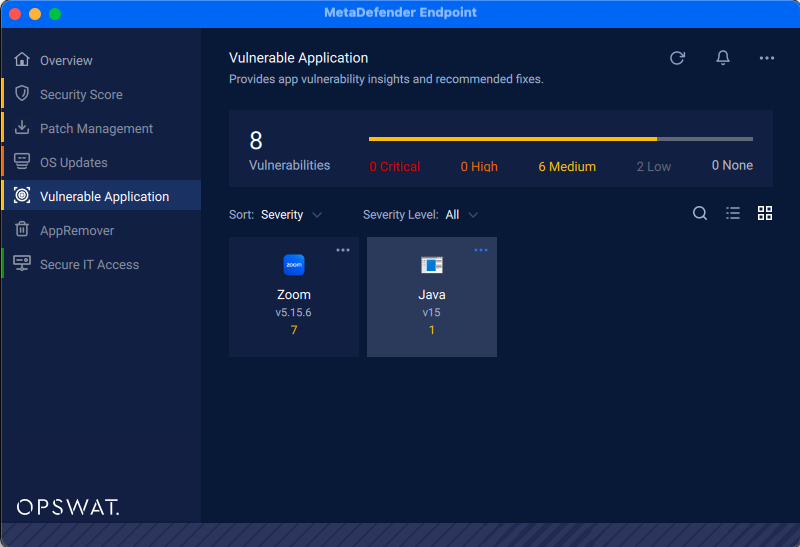Click the gray low severity bar segment

click(x=705, y=139)
